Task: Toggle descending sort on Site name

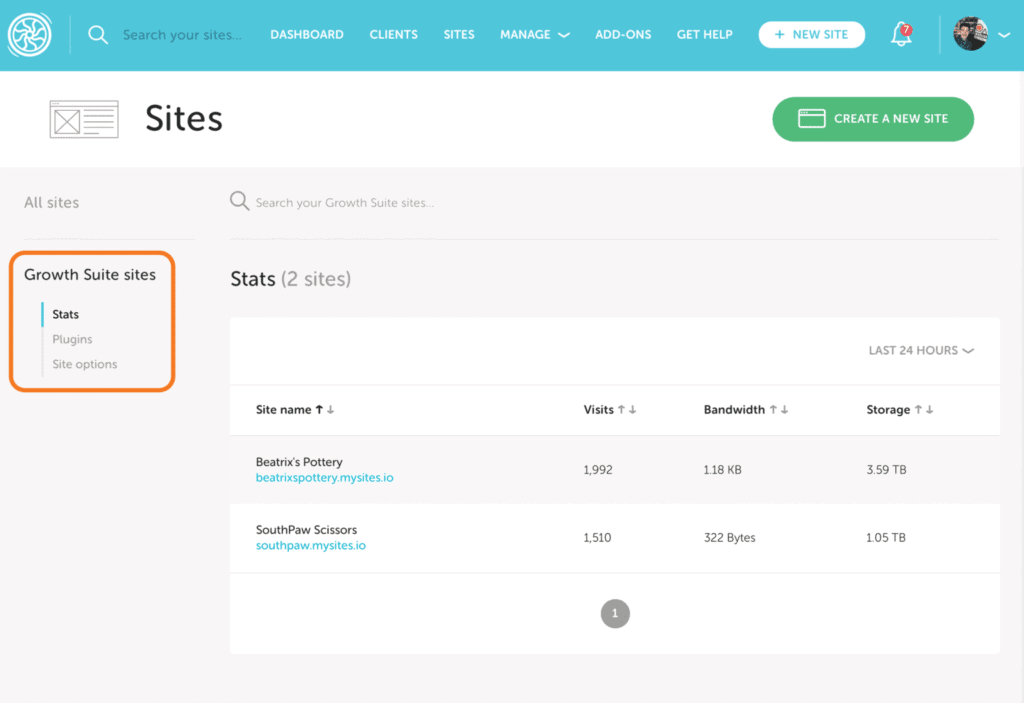Action: tap(331, 409)
